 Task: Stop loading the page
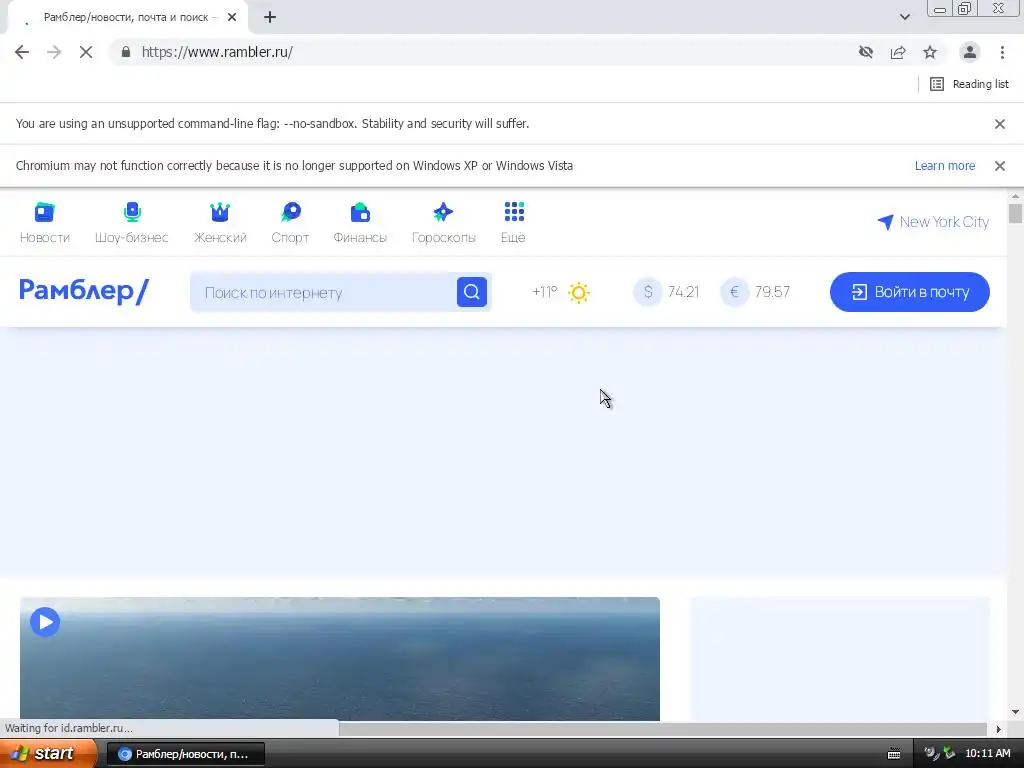coord(86,52)
